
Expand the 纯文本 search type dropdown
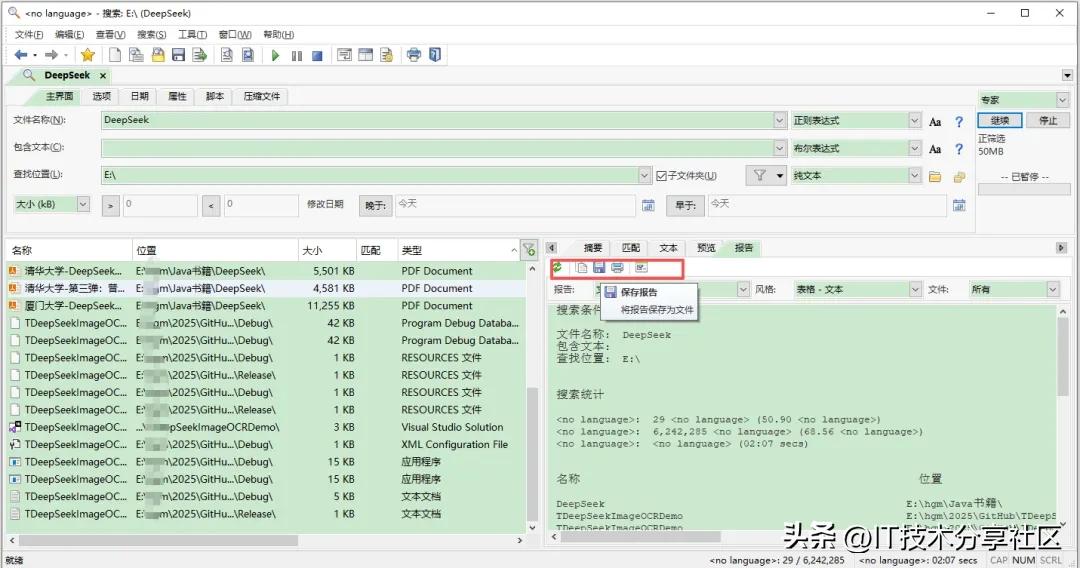(914, 176)
